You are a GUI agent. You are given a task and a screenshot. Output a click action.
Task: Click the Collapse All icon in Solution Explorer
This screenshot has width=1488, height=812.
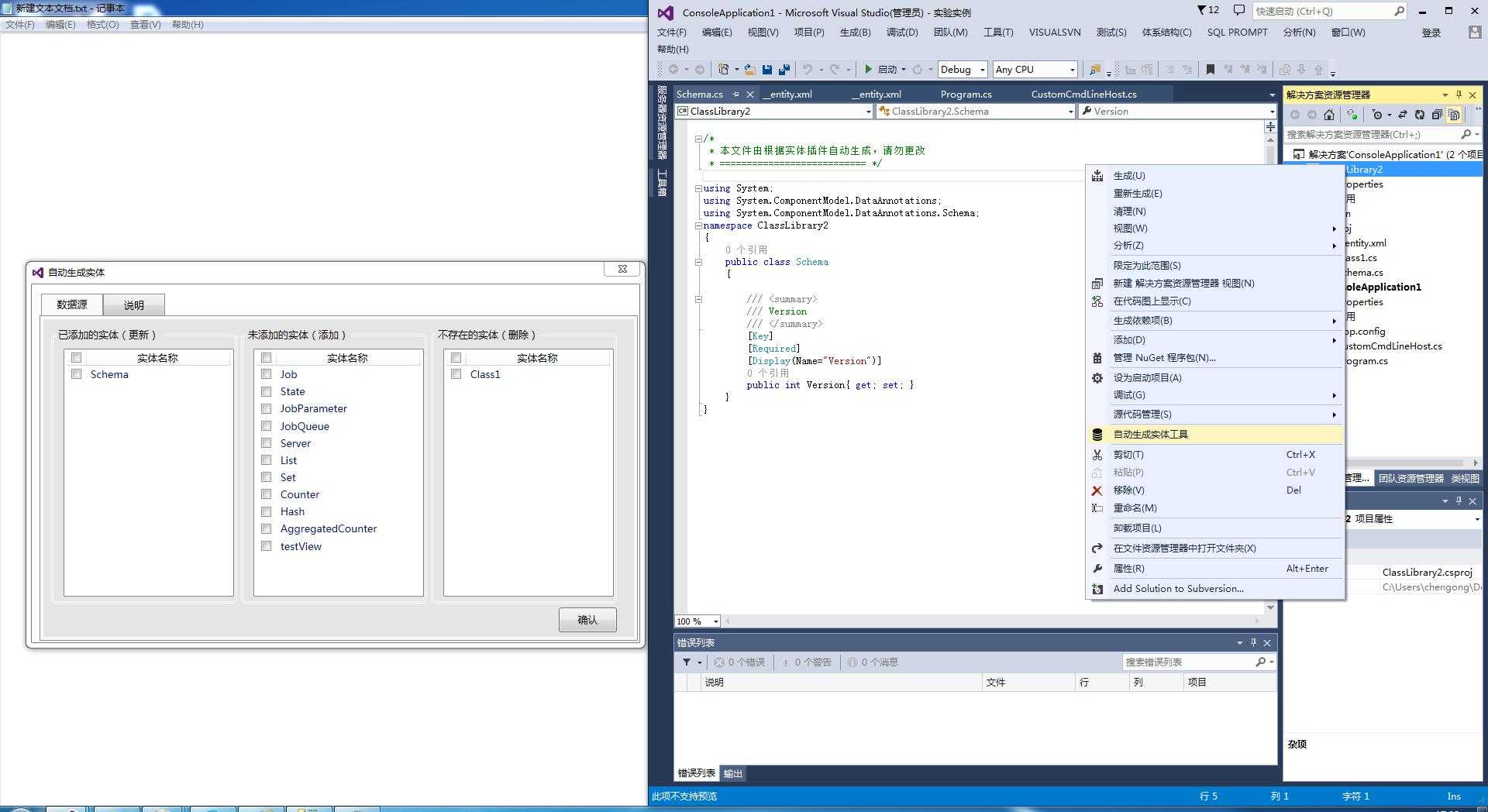1437,115
